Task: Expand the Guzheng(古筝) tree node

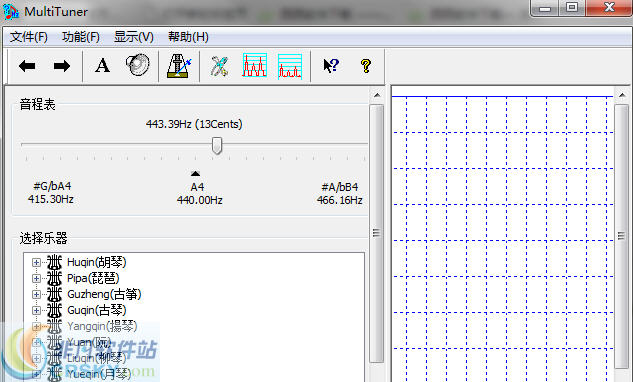Action: tap(36, 294)
